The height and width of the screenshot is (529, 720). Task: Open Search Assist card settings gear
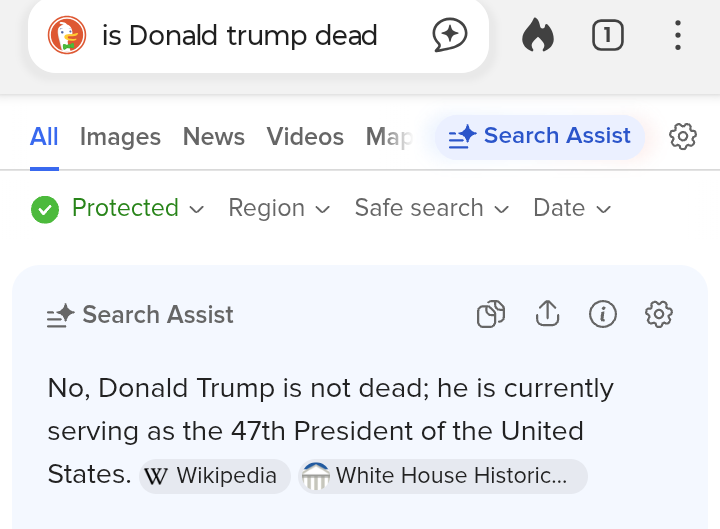click(658, 314)
